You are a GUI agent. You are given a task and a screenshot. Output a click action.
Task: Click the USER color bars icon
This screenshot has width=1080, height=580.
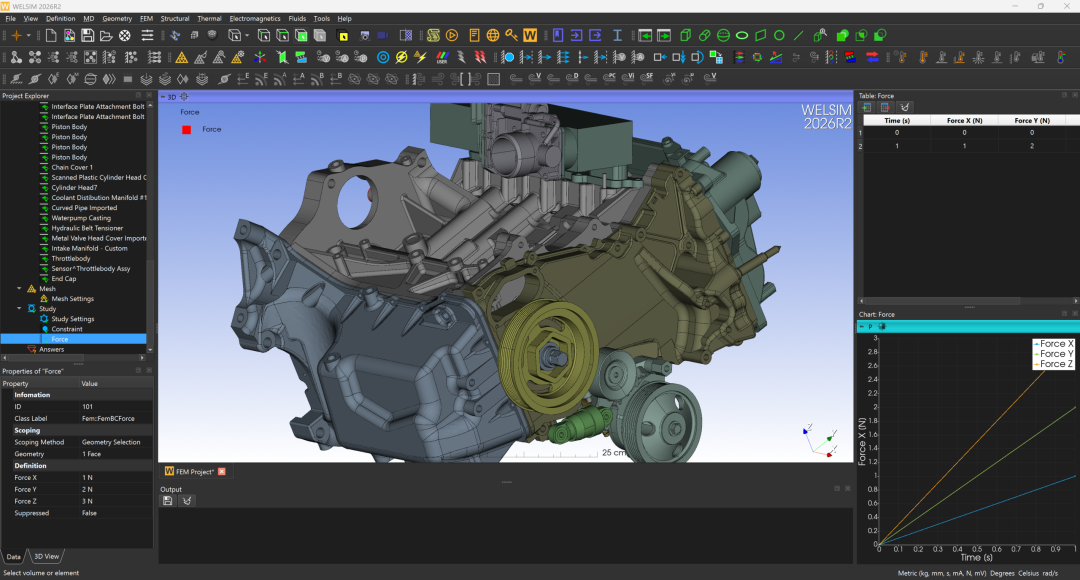click(442, 57)
